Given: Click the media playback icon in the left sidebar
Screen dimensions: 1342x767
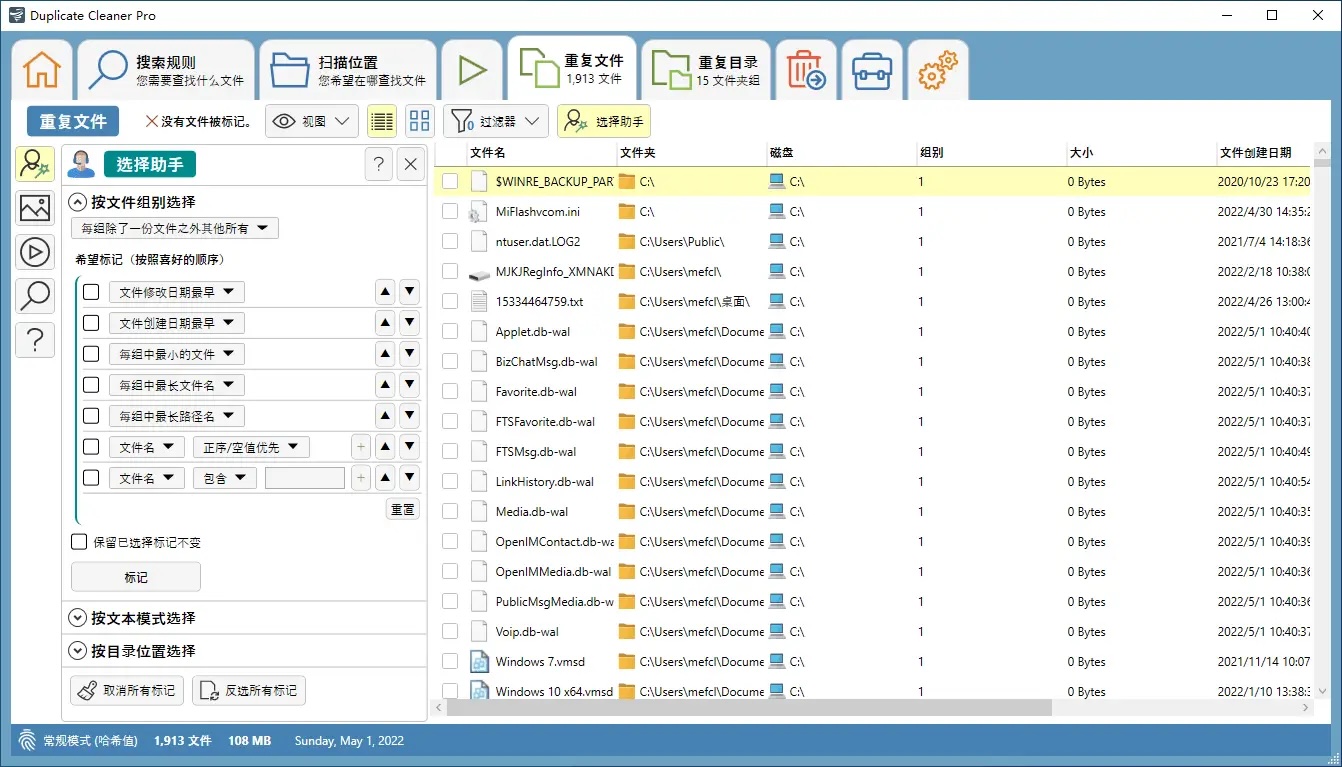Looking at the screenshot, I should pos(35,251).
